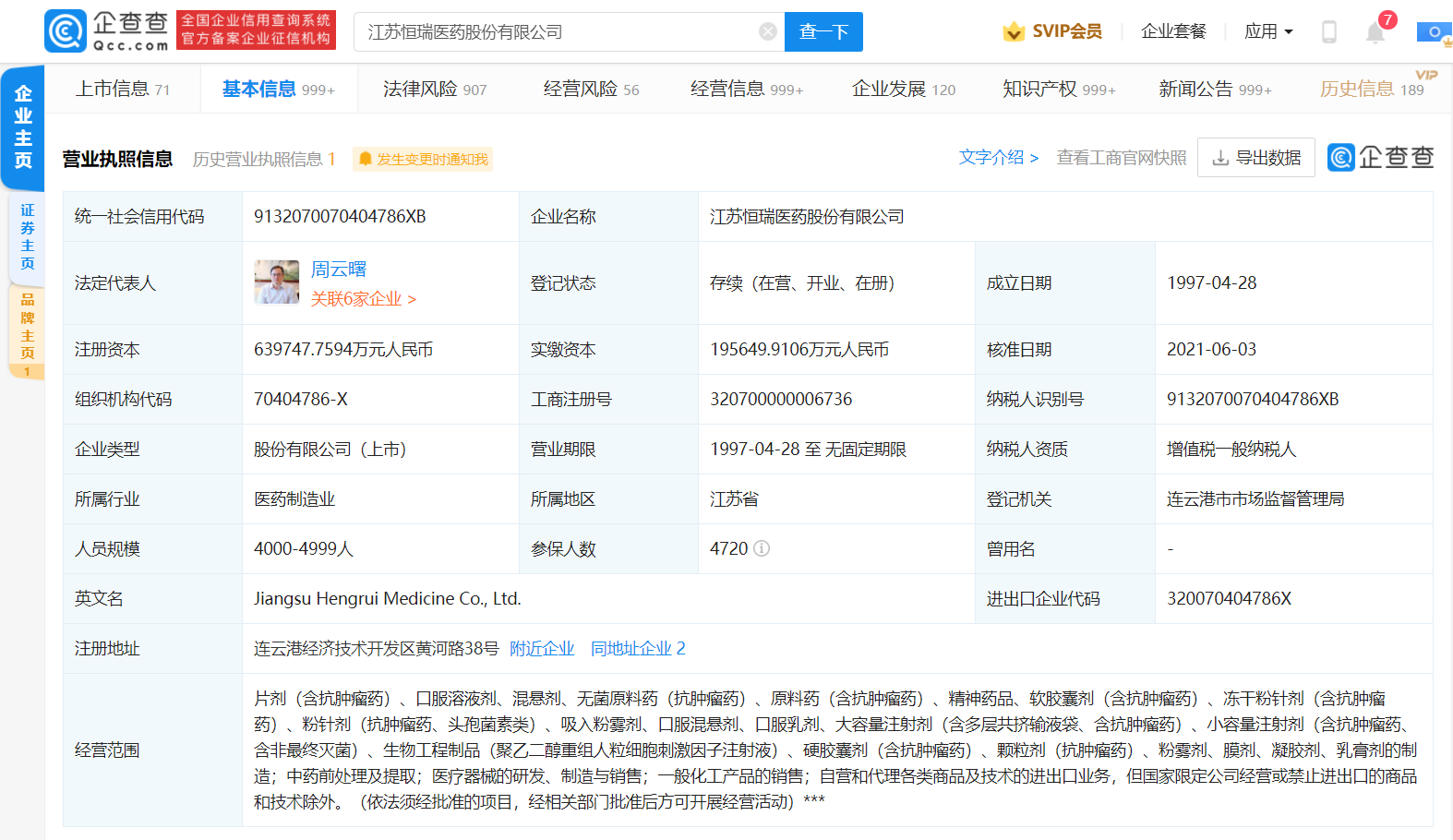Click the blue user avatar icon
This screenshot has height=840, width=1453.
tap(1434, 32)
